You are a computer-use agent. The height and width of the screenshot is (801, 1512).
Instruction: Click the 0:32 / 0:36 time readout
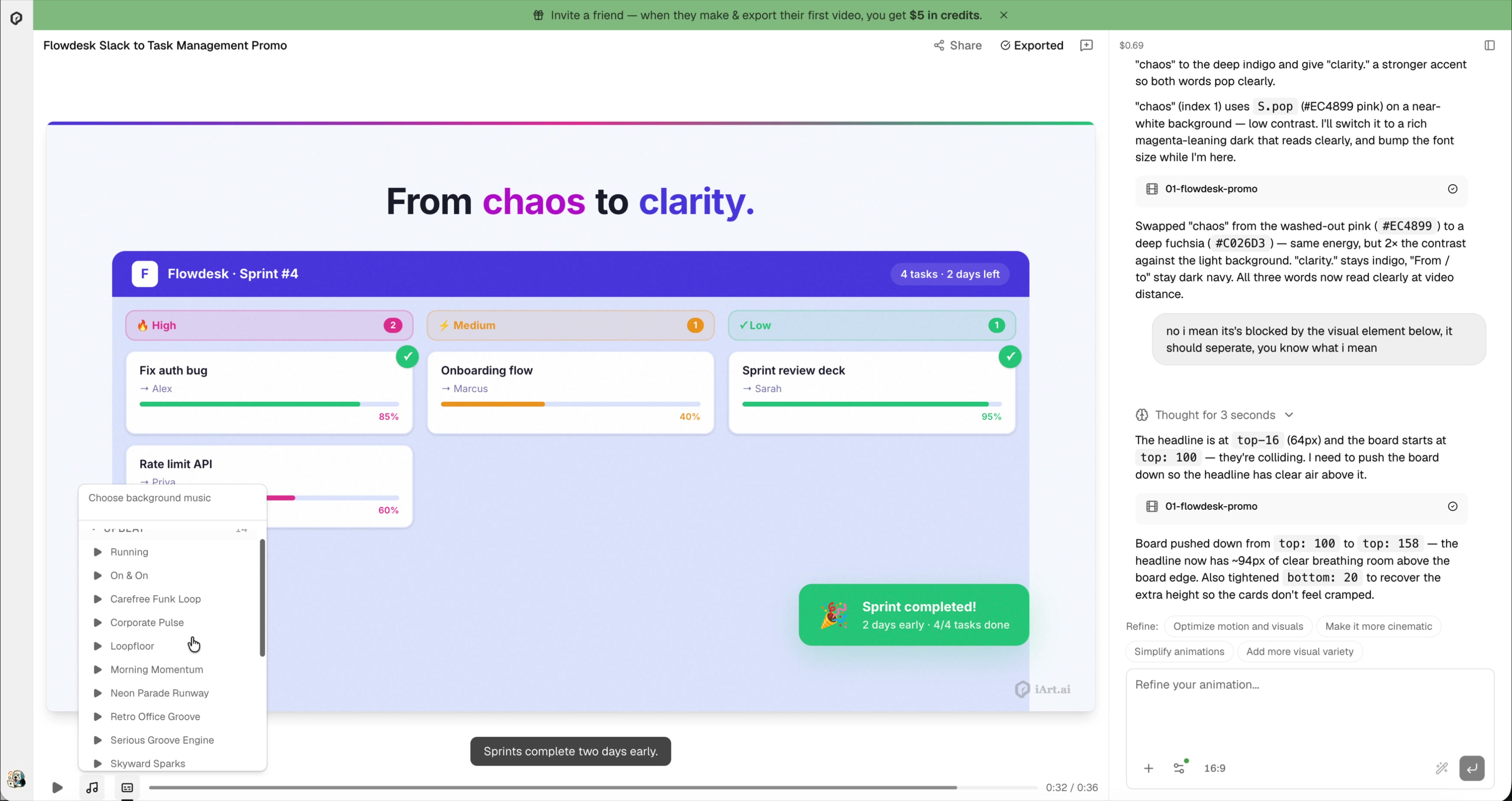tap(1072, 788)
